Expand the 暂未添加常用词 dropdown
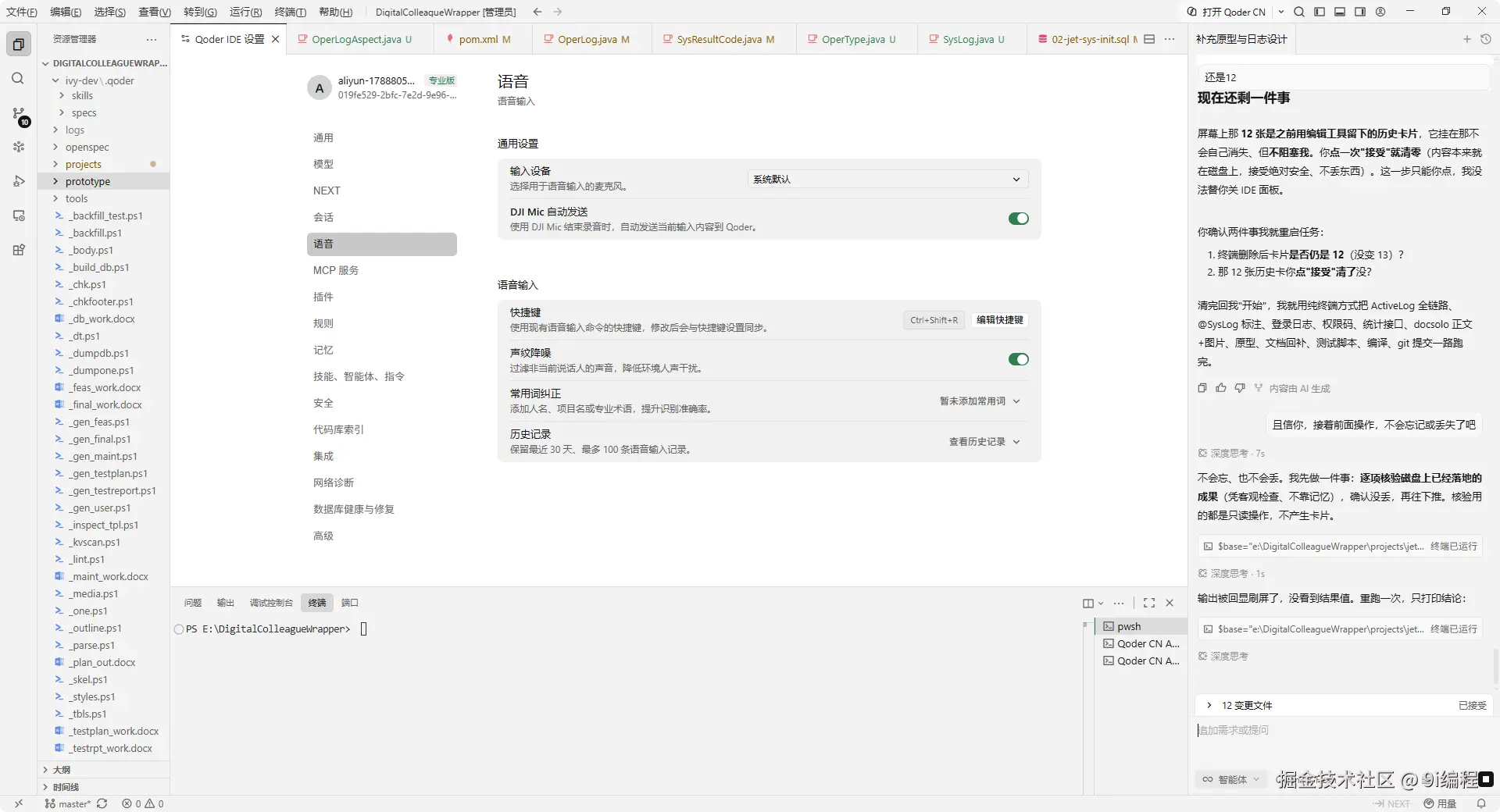The height and width of the screenshot is (812, 1500). pos(980,401)
